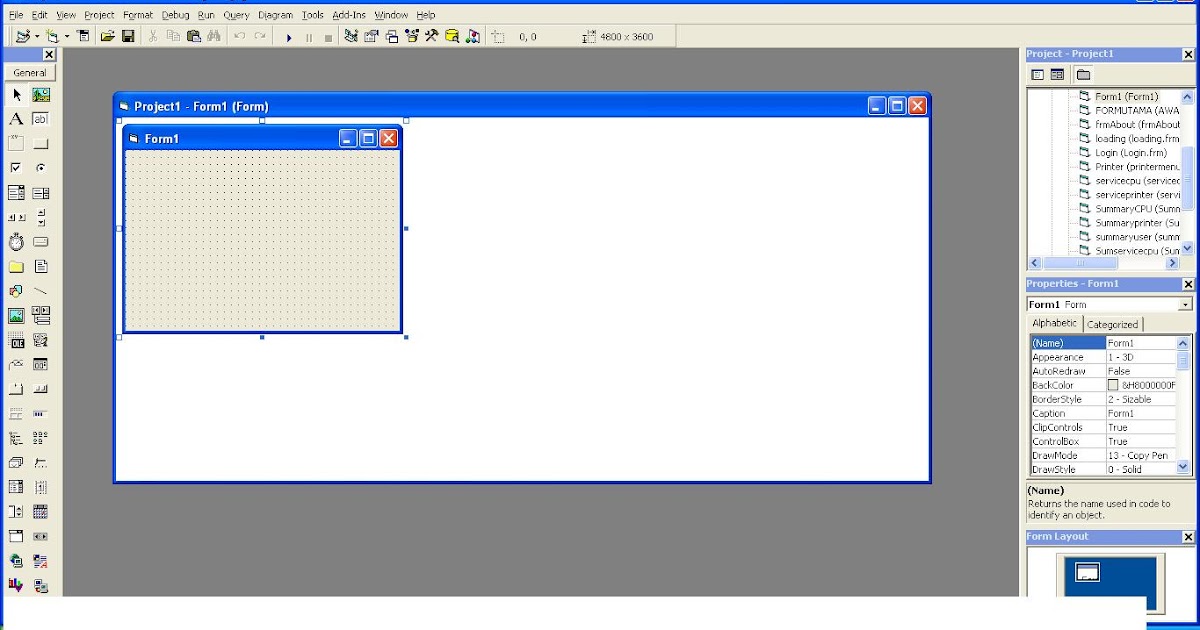Click the Save Project toolbar icon
This screenshot has width=1200, height=630.
point(127,36)
